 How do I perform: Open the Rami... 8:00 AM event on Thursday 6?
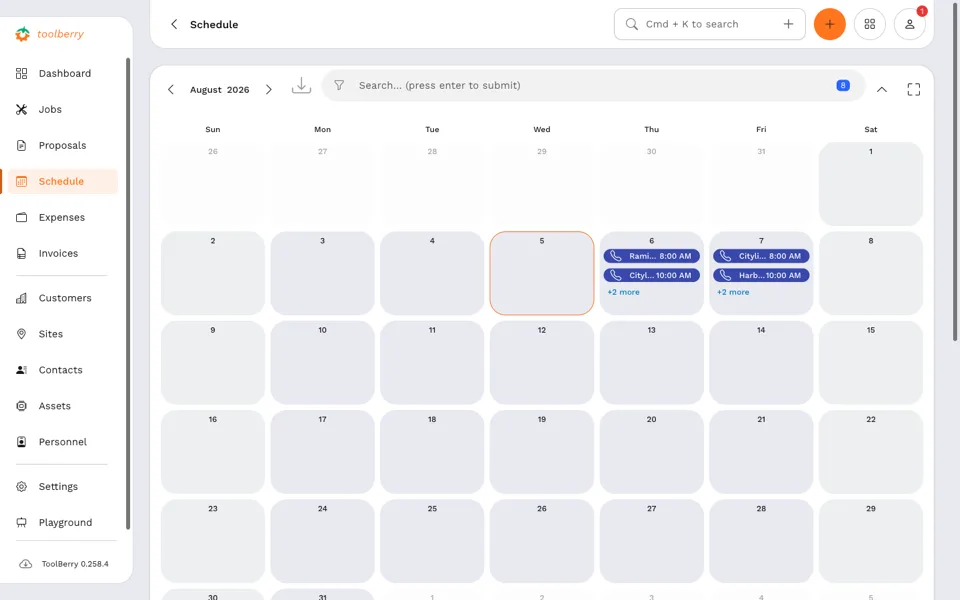(x=651, y=257)
